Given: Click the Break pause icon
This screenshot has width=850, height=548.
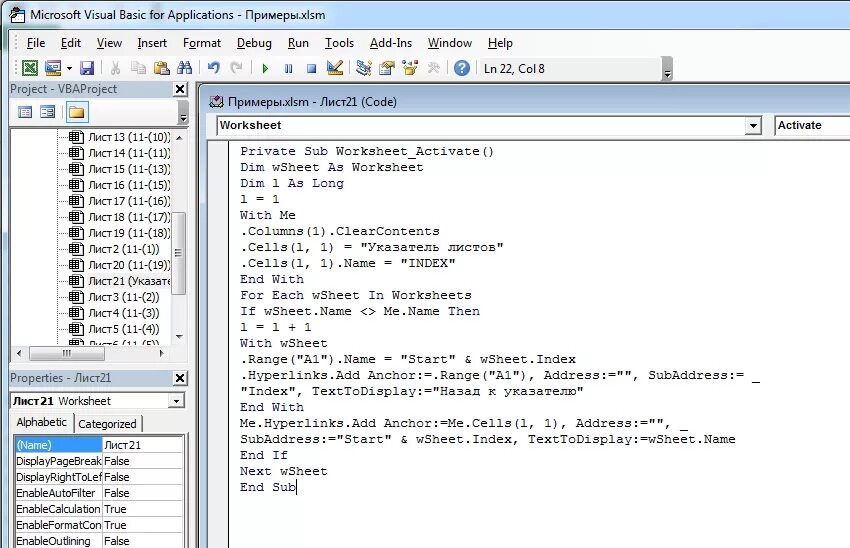Looking at the screenshot, I should [x=288, y=69].
